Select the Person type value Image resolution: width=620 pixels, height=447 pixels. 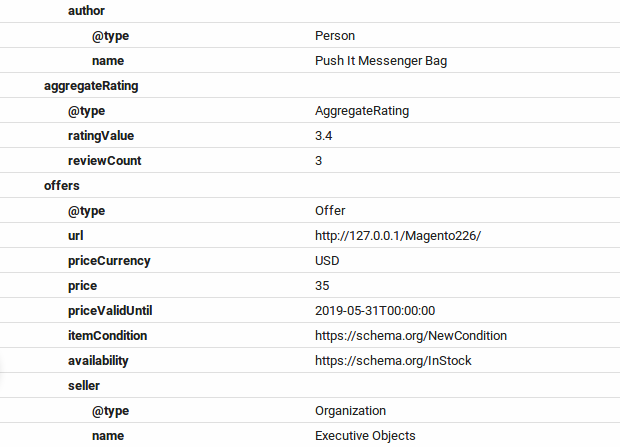pyautogui.click(x=335, y=36)
